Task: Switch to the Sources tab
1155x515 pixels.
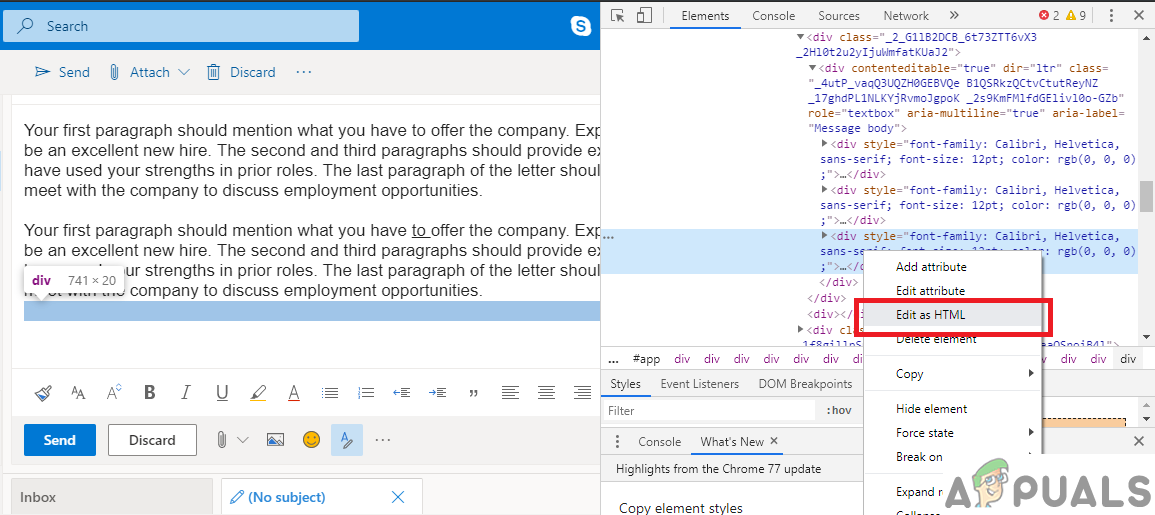Action: 838,15
